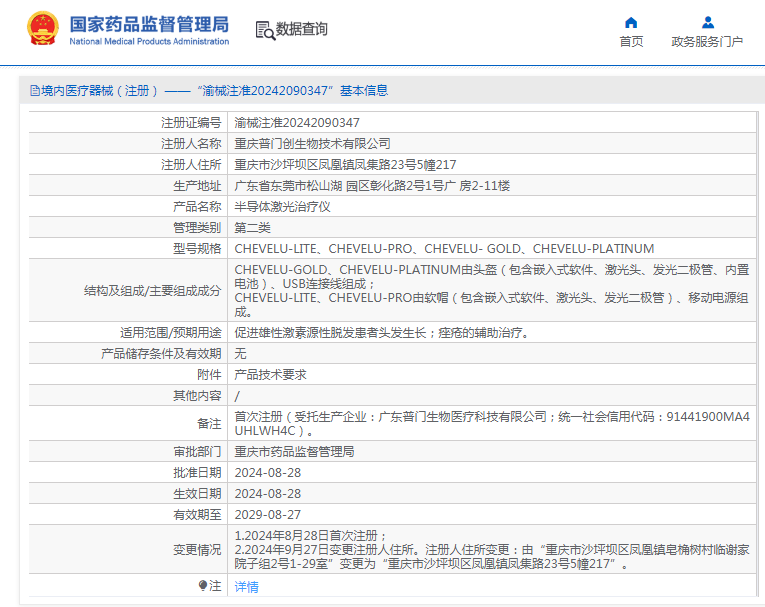Click the expiry date 2029-08-27

[267, 514]
